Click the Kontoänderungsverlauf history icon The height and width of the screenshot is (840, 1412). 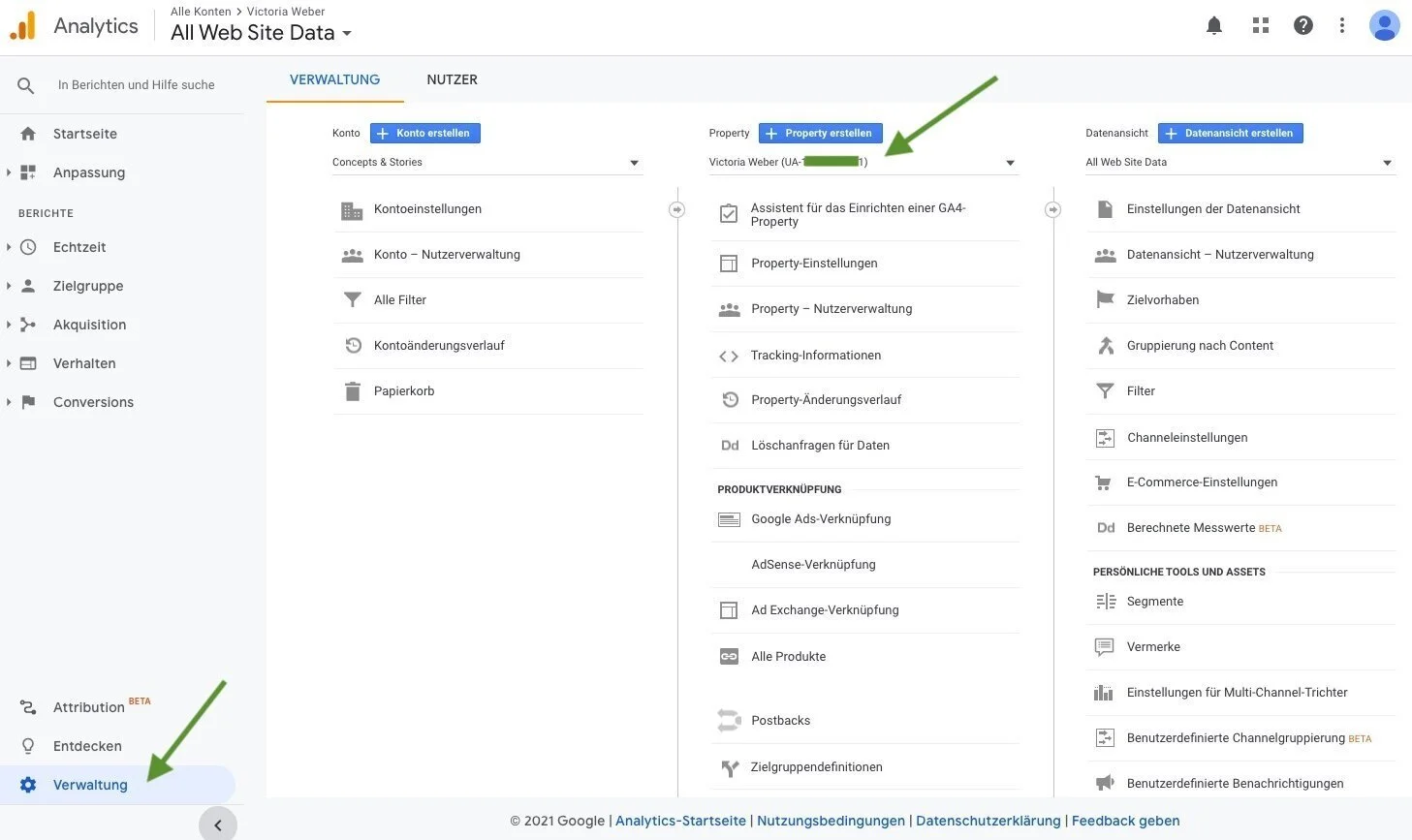(353, 346)
